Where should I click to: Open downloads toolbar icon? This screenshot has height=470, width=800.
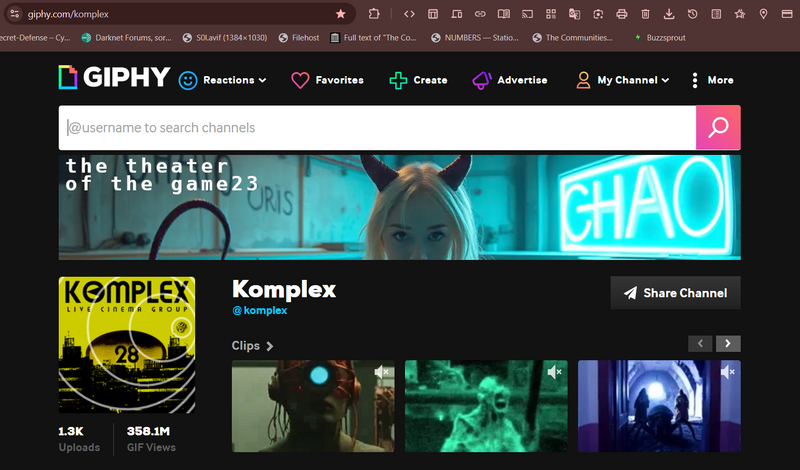click(669, 14)
